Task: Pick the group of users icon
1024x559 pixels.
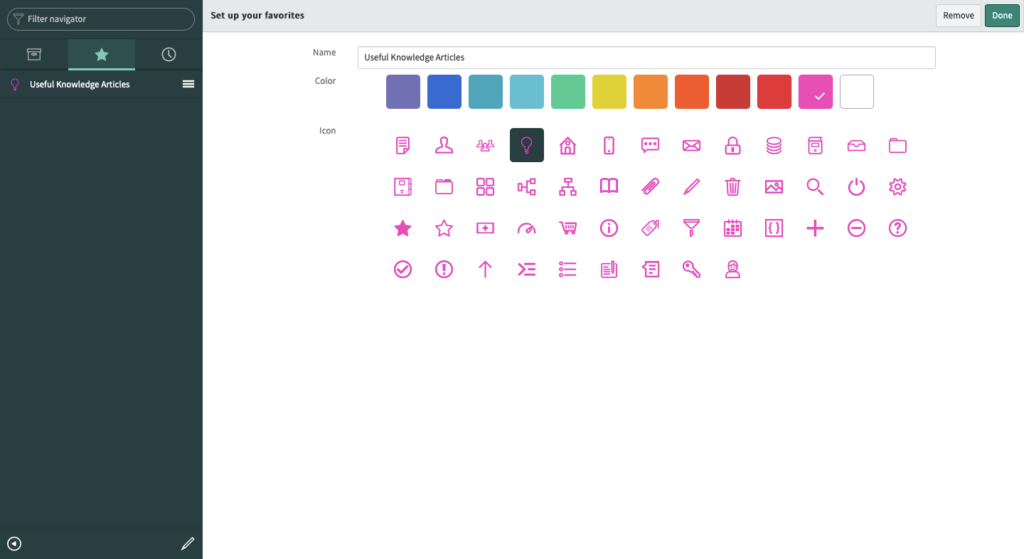Action: click(x=485, y=145)
